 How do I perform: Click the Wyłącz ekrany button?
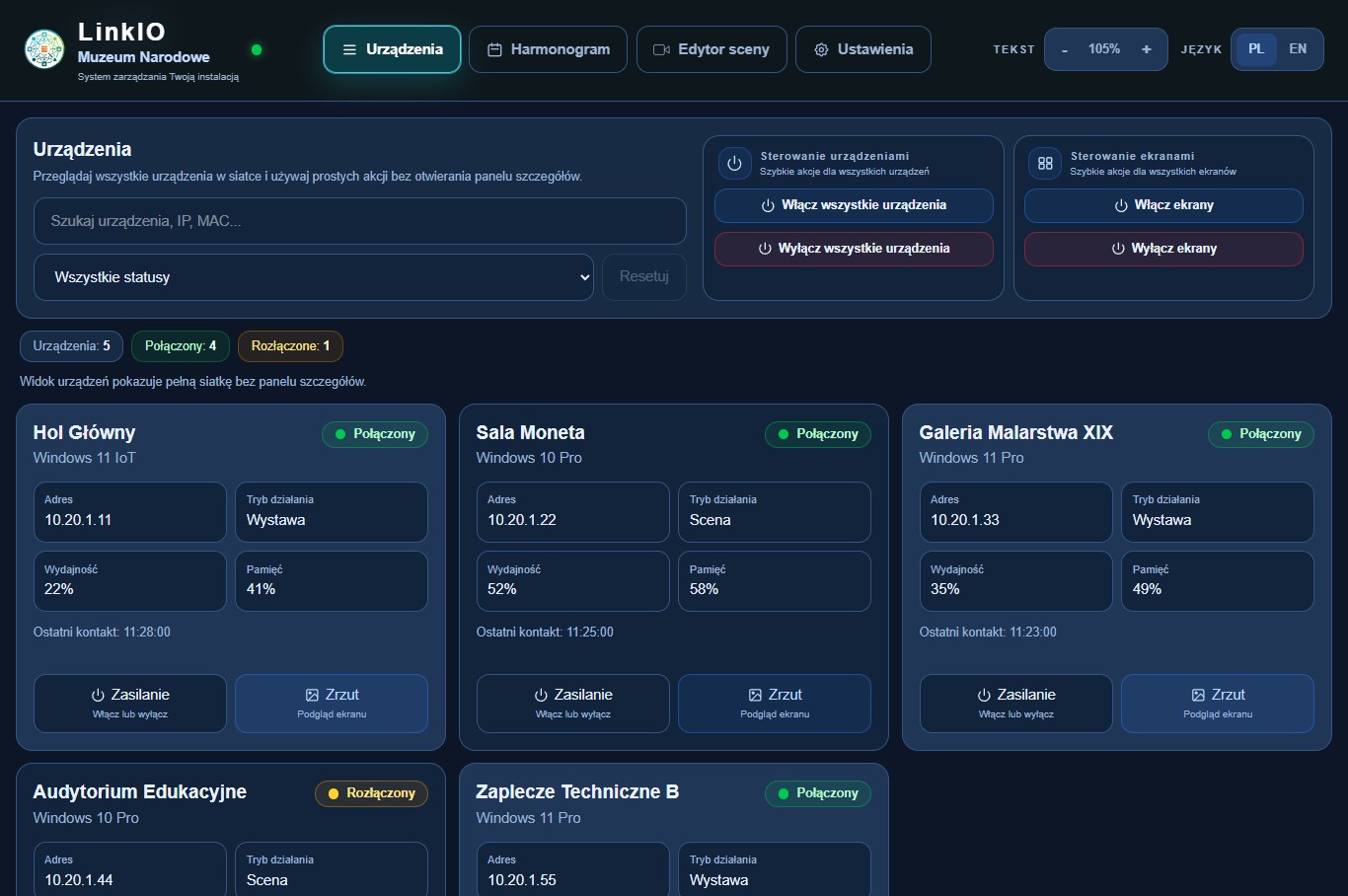coord(1163,249)
